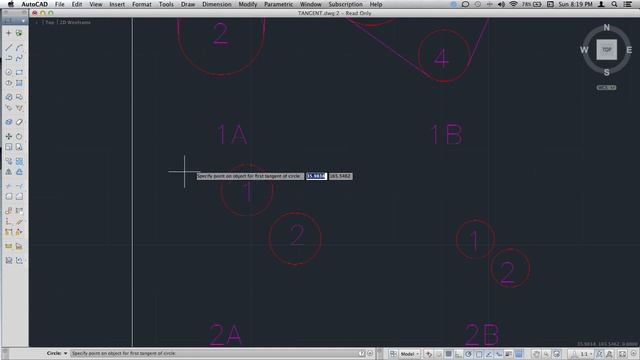Screen dimensions: 640x360
Task: Click N on the ViewCube compass
Action: [607, 27]
